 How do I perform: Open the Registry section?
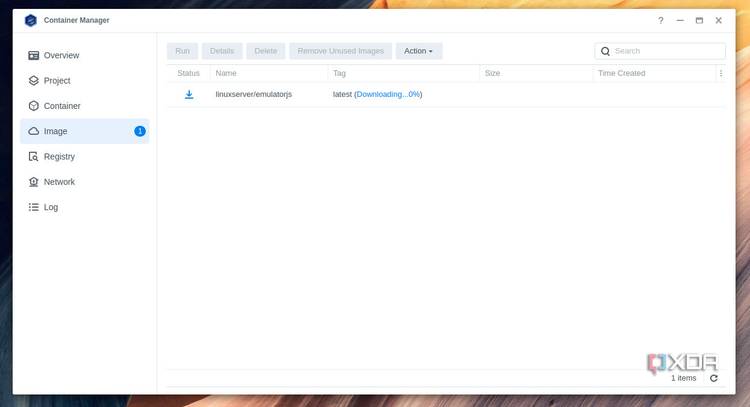[85, 156]
